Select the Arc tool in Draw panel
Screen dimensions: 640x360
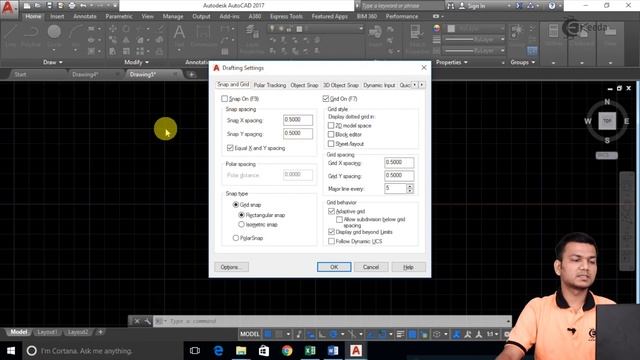76,36
